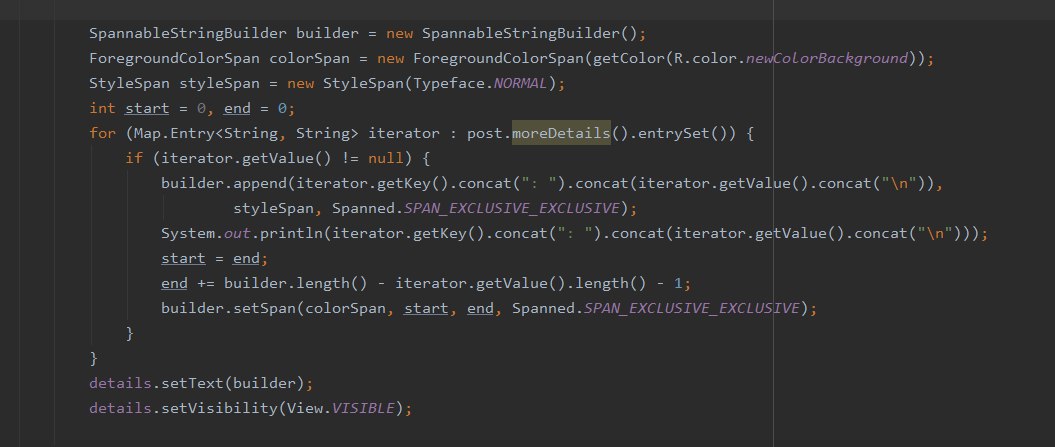
Task: Click the VISIBLE constant after View
Action: coord(363,408)
